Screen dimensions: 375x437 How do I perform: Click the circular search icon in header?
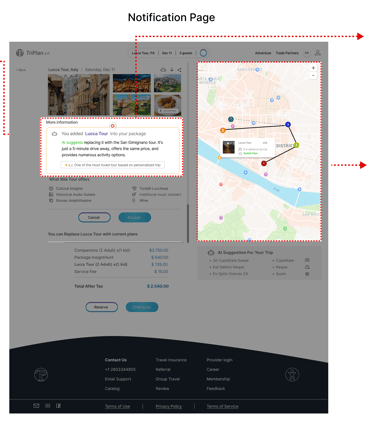pos(203,53)
